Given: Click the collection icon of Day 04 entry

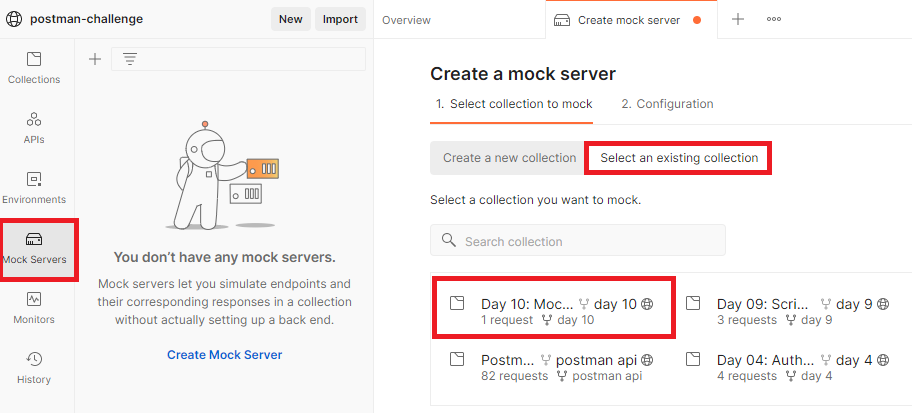Looking at the screenshot, I should 693,359.
